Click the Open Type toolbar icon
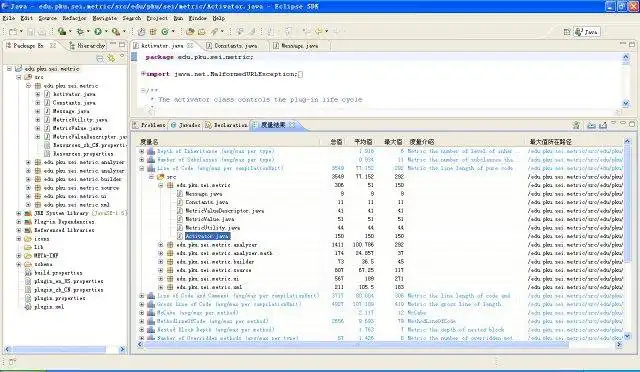 tap(190, 31)
